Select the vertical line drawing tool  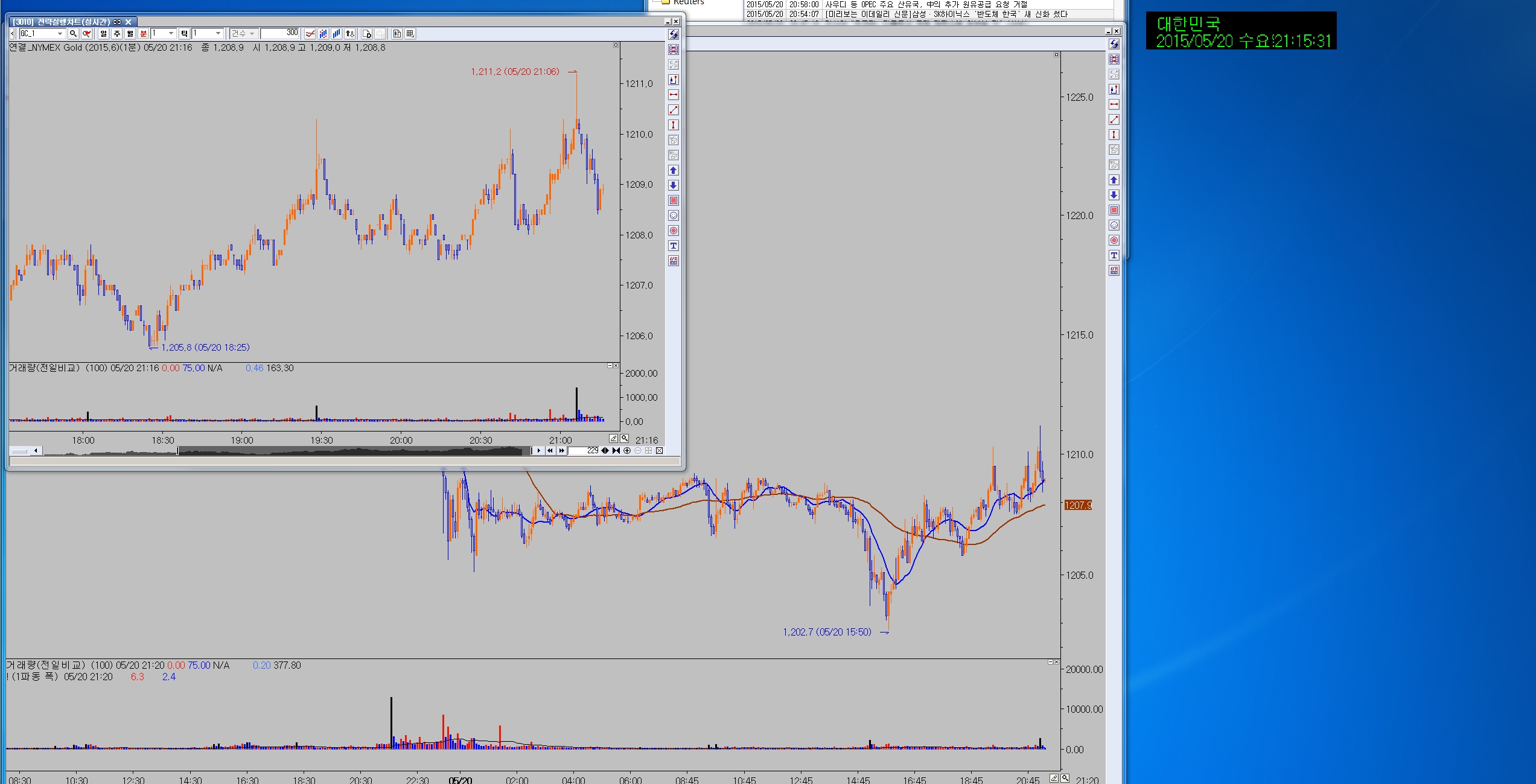[674, 125]
